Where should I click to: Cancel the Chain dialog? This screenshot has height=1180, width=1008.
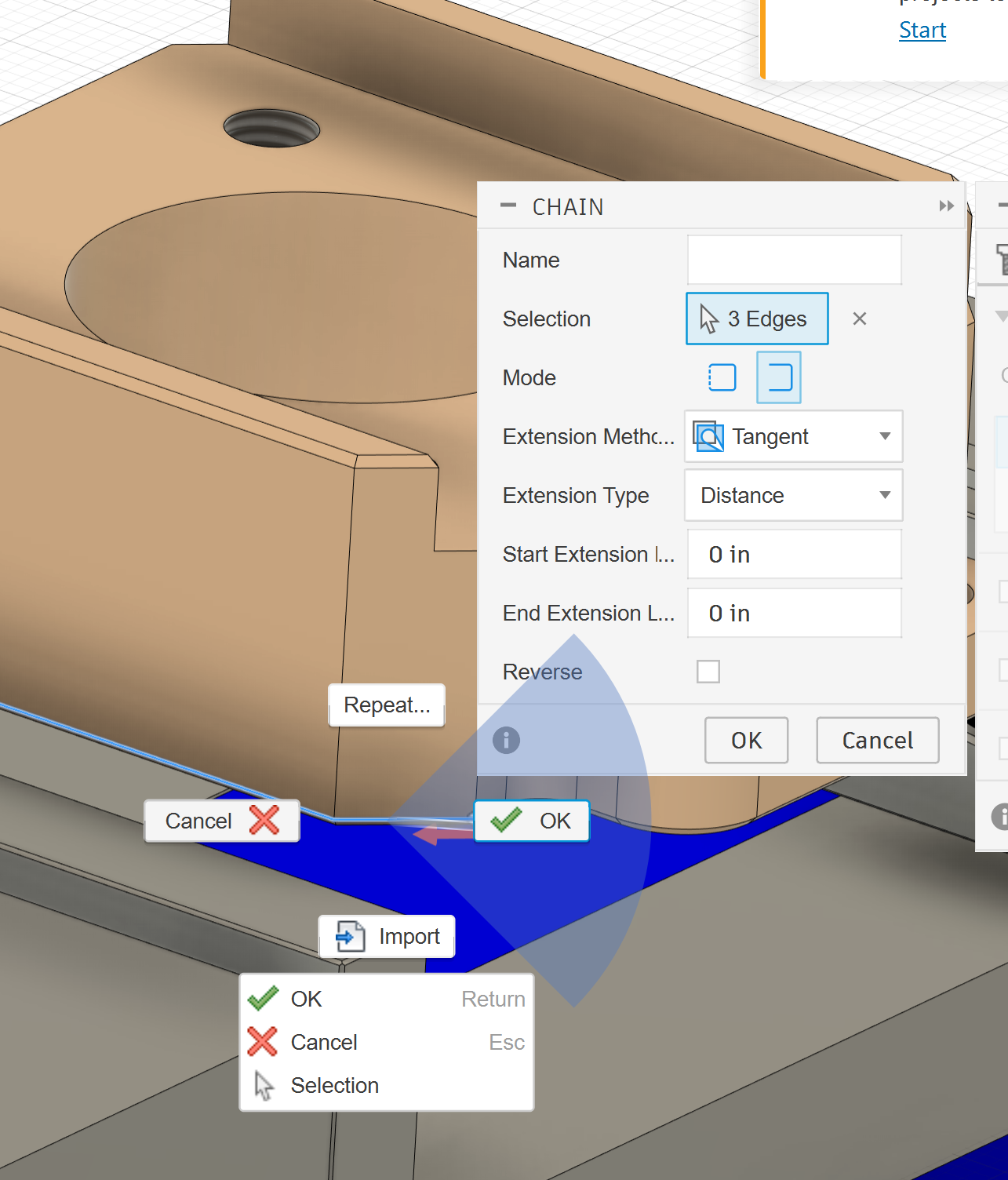coord(878,740)
